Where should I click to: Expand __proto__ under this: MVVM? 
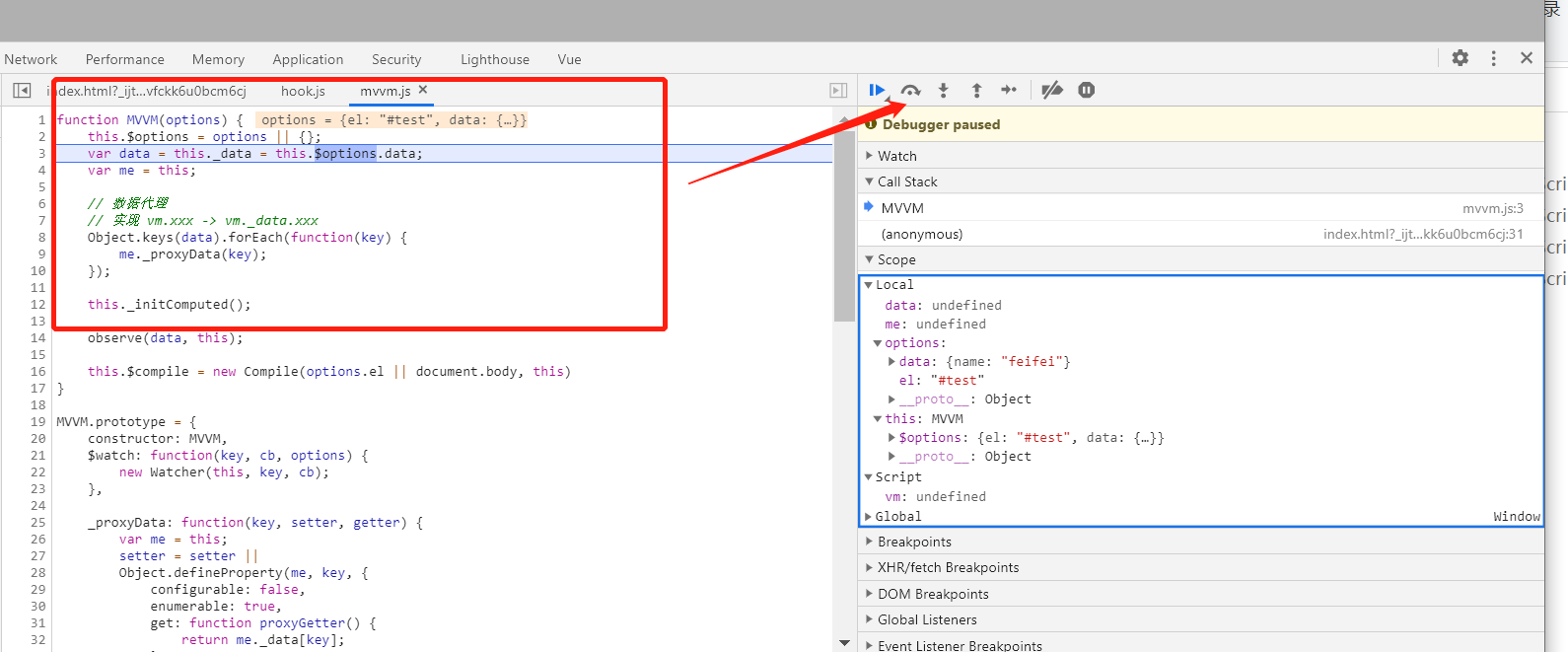click(891, 457)
